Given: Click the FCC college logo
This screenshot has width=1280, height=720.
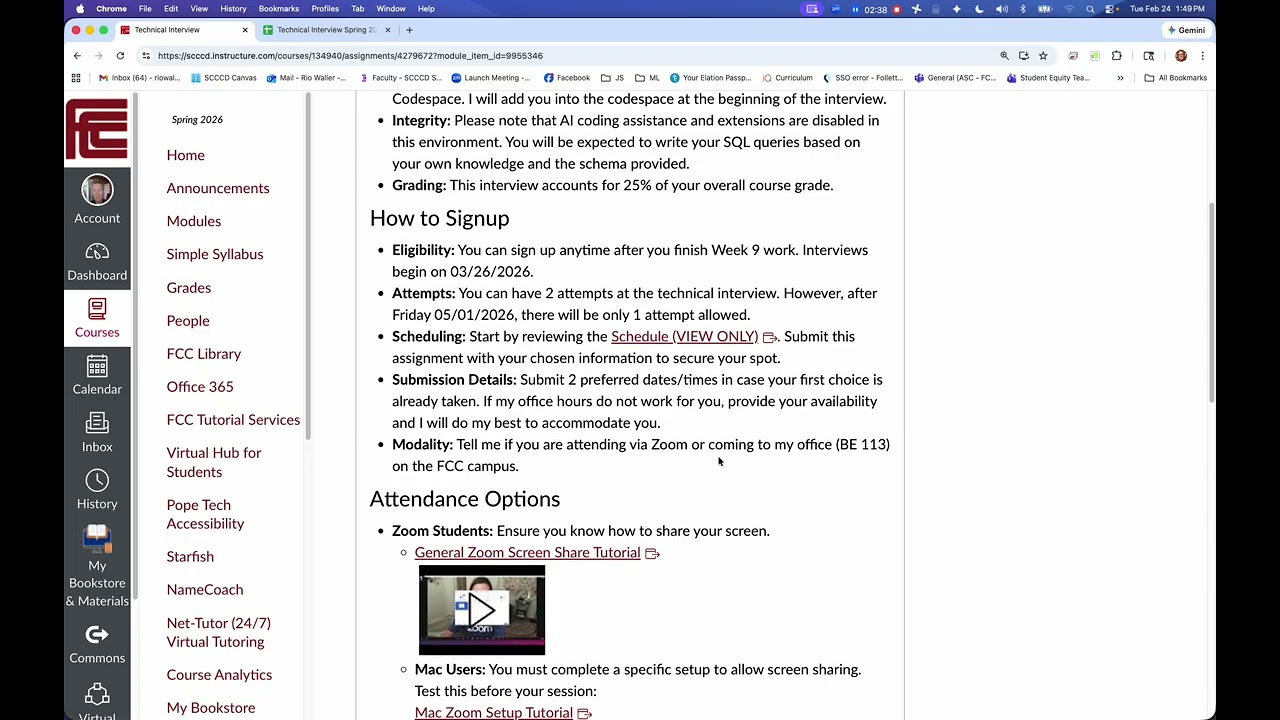Looking at the screenshot, I should [x=97, y=129].
